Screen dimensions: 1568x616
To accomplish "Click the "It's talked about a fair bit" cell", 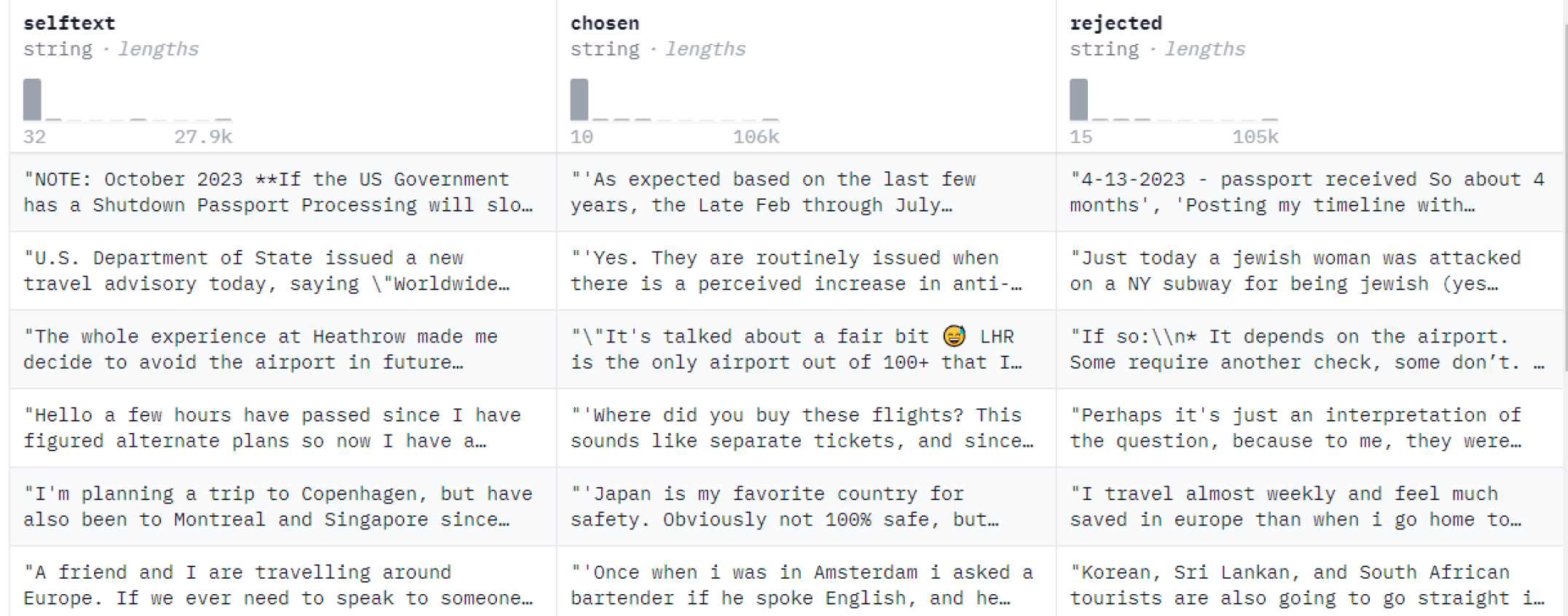I will [801, 350].
